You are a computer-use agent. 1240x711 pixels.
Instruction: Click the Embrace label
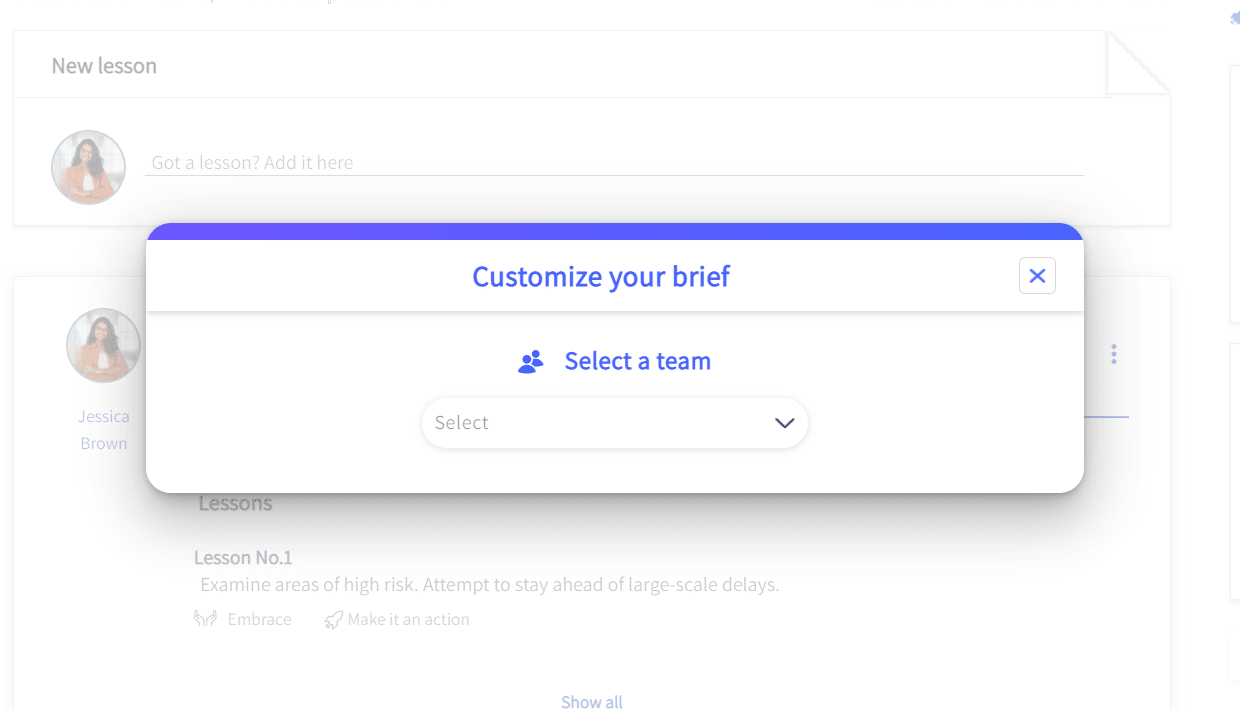coord(260,619)
